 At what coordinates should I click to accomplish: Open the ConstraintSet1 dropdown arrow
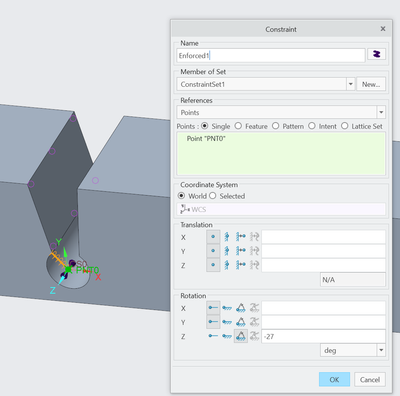[350, 84]
